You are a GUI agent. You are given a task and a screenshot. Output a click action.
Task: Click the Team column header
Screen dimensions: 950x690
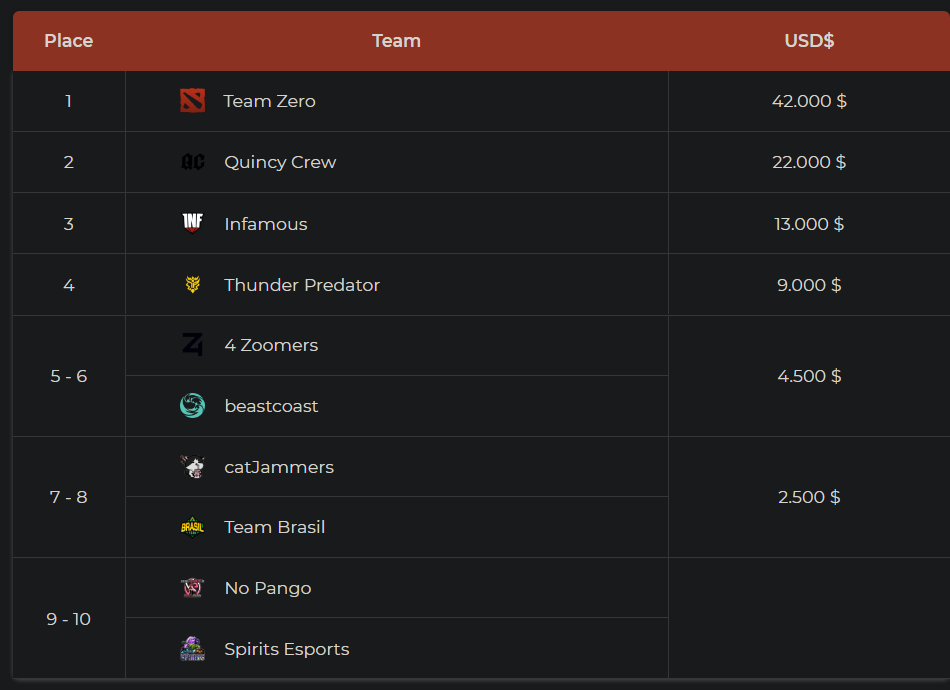coord(396,41)
